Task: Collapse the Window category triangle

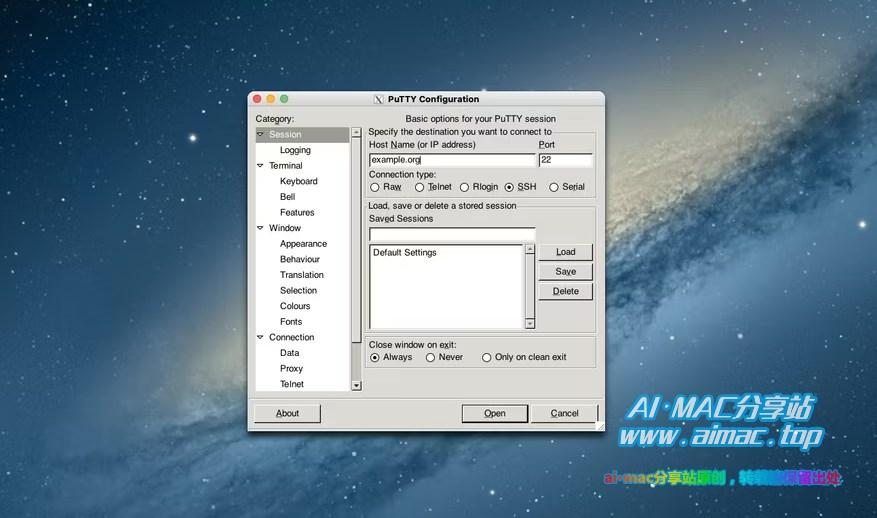Action: point(260,228)
